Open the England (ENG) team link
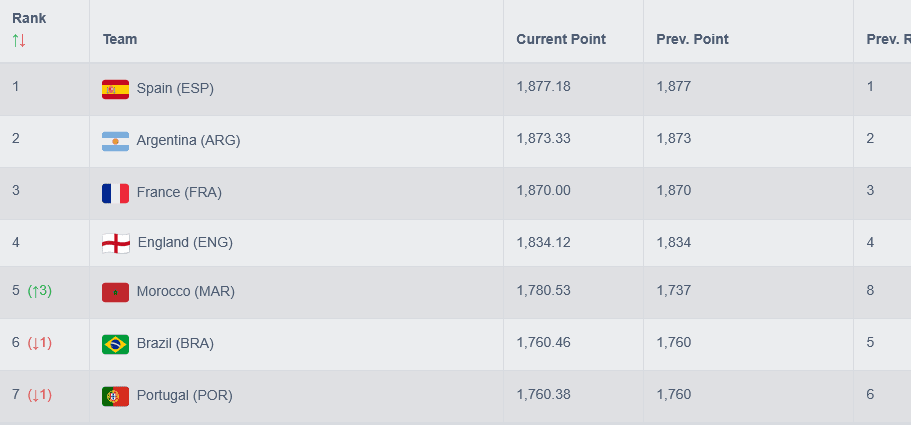This screenshot has height=425, width=911. pyautogui.click(x=185, y=242)
